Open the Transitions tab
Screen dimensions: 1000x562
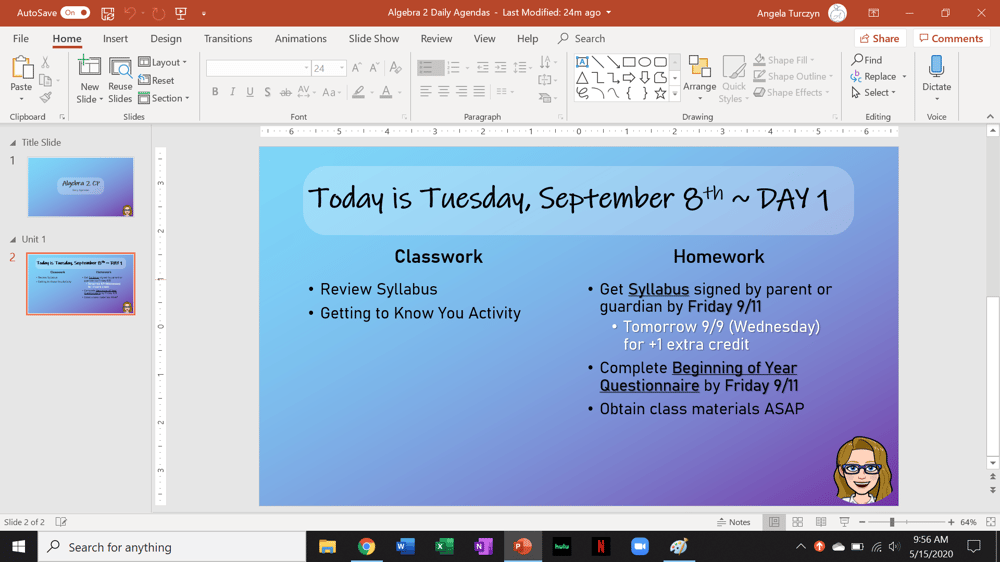point(228,38)
